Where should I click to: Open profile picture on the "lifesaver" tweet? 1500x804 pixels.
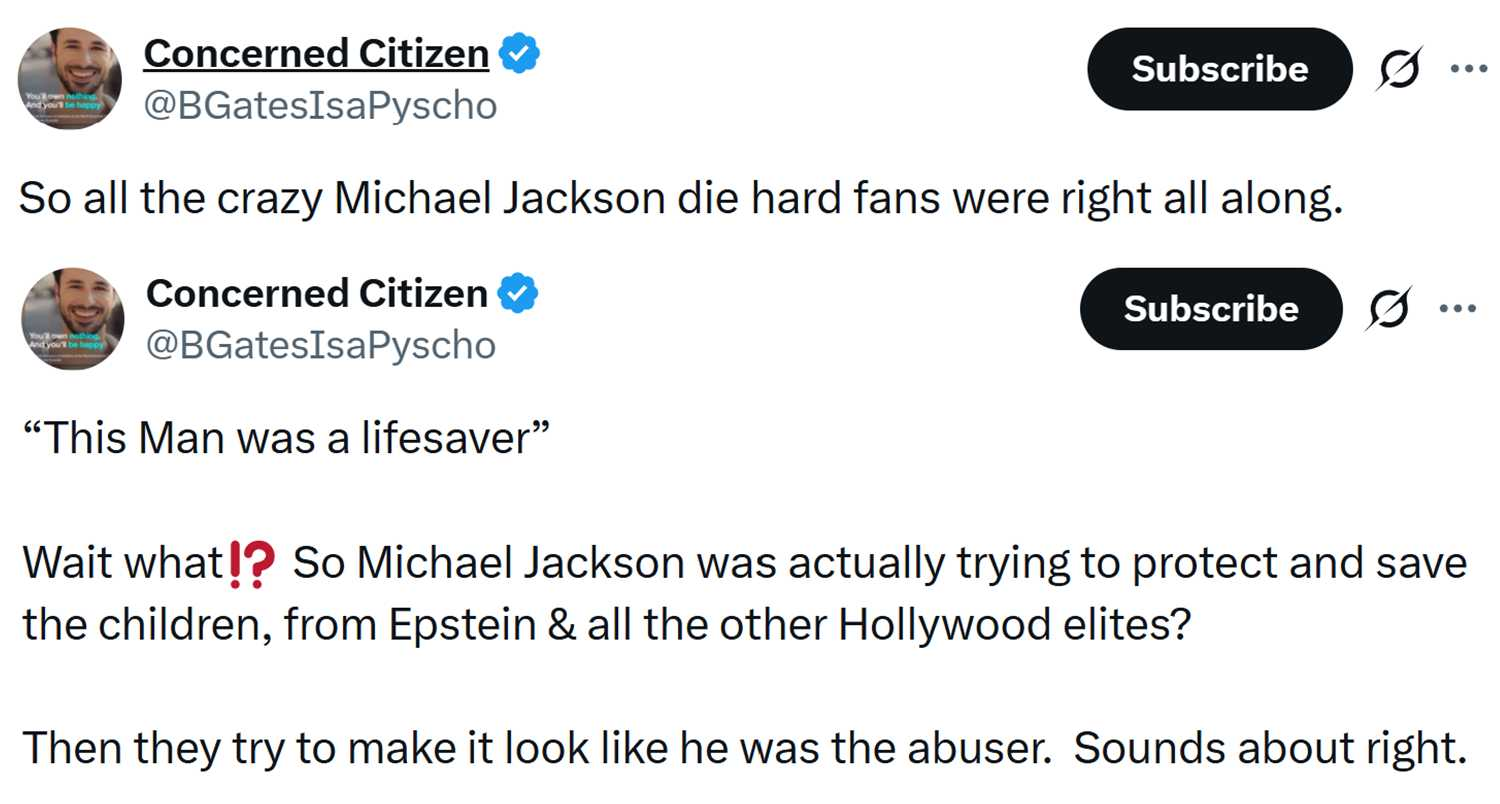click(72, 318)
